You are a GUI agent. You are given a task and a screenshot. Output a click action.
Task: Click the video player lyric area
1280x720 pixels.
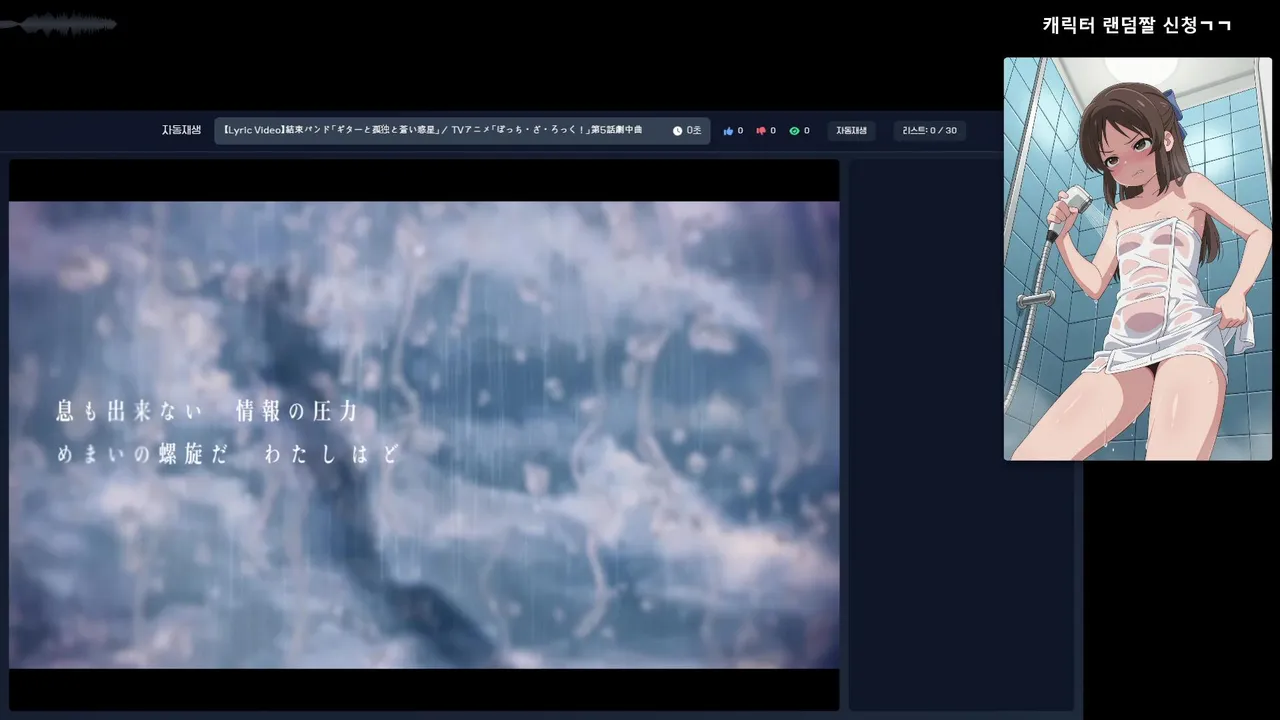[424, 435]
